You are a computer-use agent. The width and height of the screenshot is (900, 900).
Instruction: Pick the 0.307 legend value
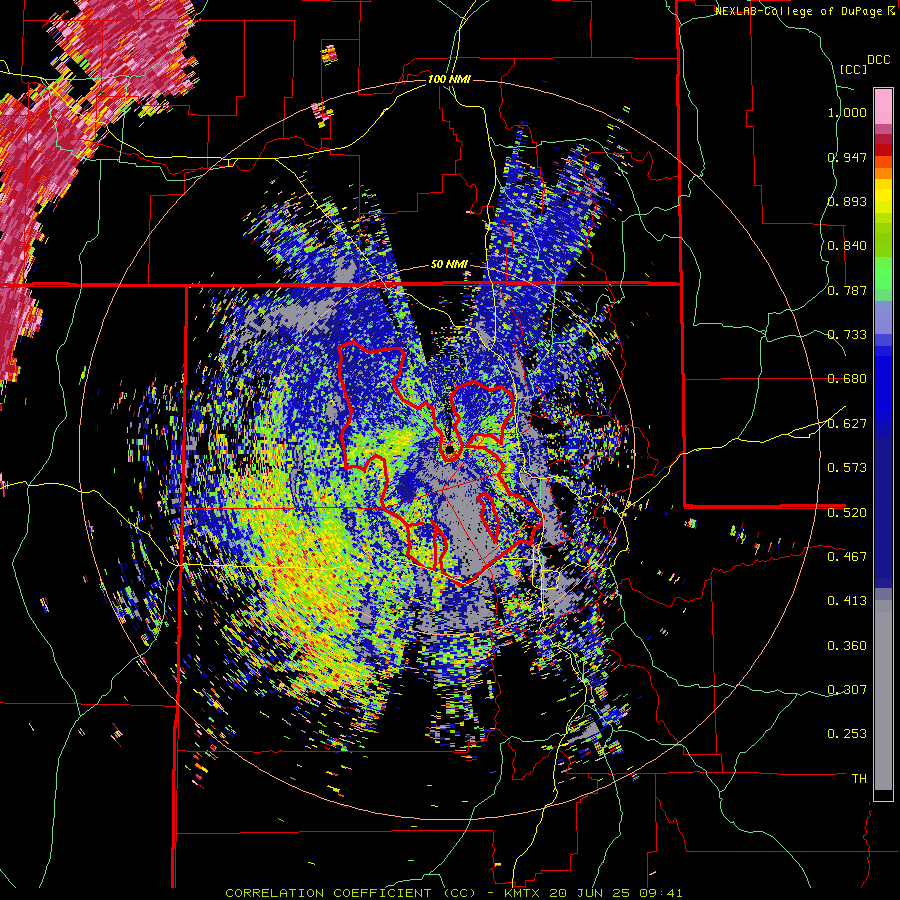click(847, 690)
